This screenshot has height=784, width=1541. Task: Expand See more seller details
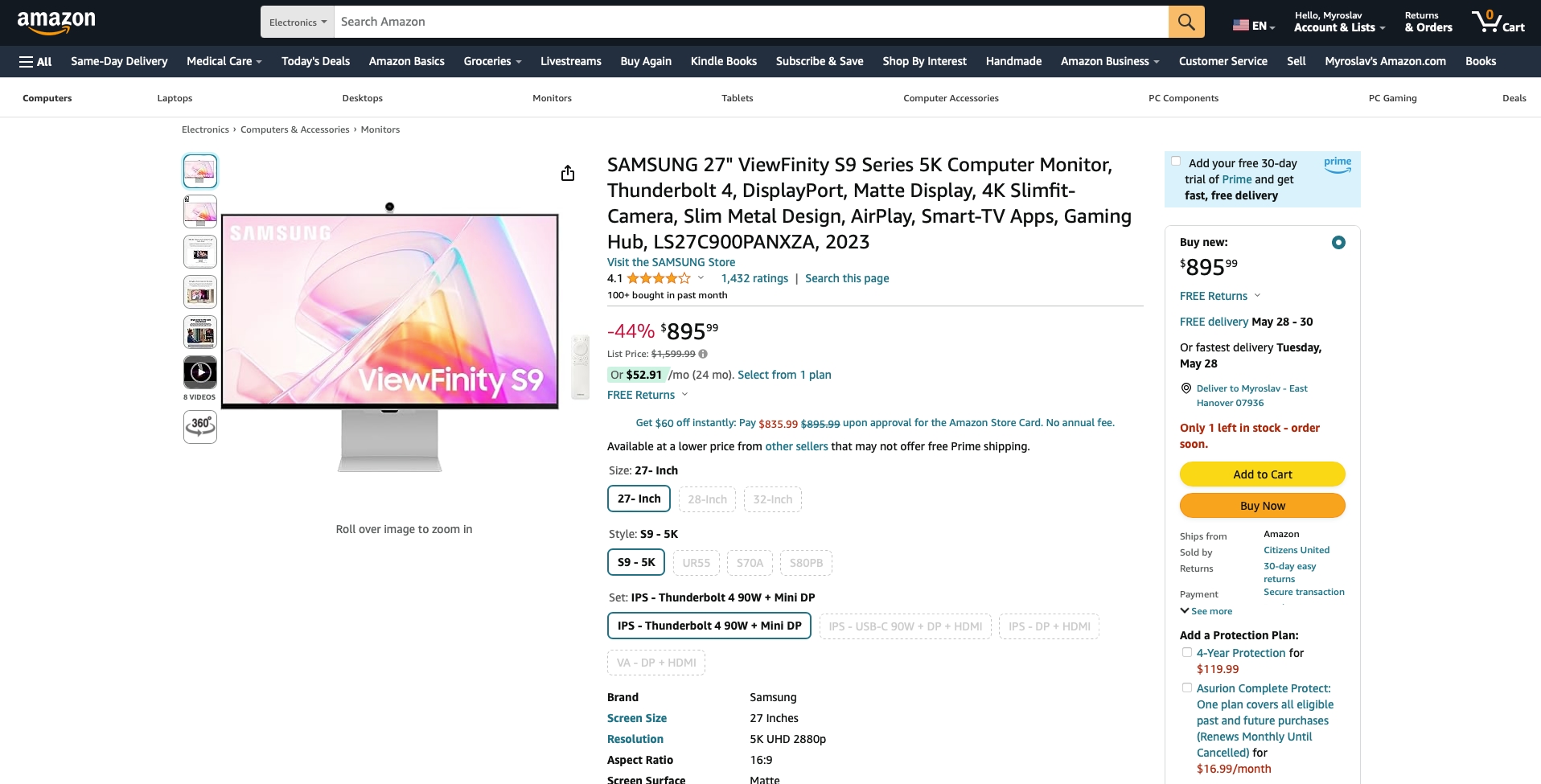click(1206, 611)
